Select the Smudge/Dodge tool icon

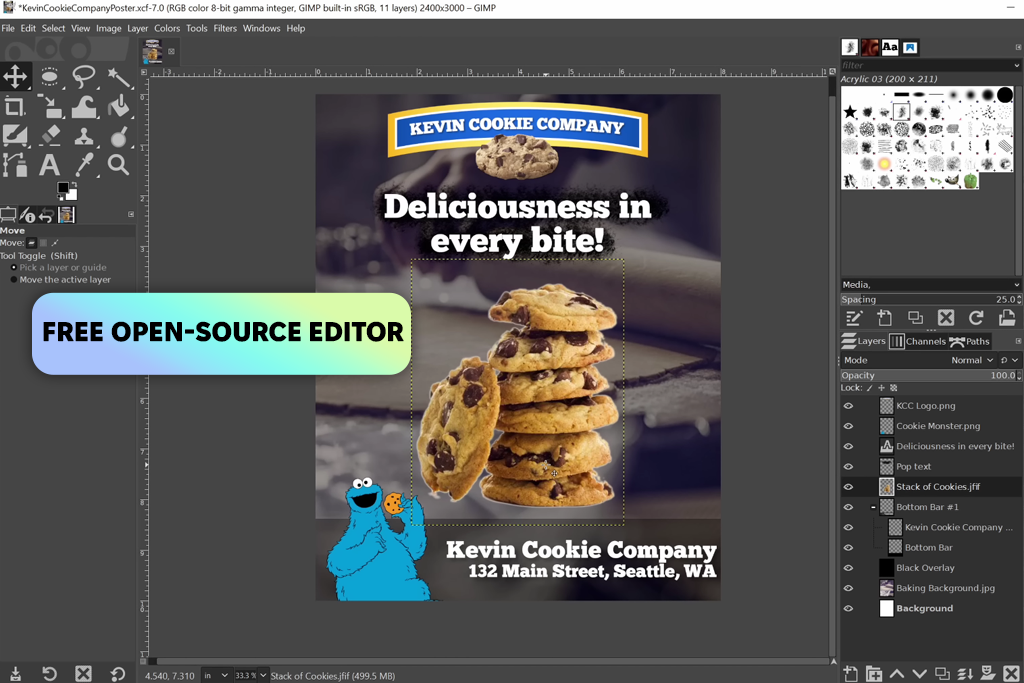pos(118,136)
